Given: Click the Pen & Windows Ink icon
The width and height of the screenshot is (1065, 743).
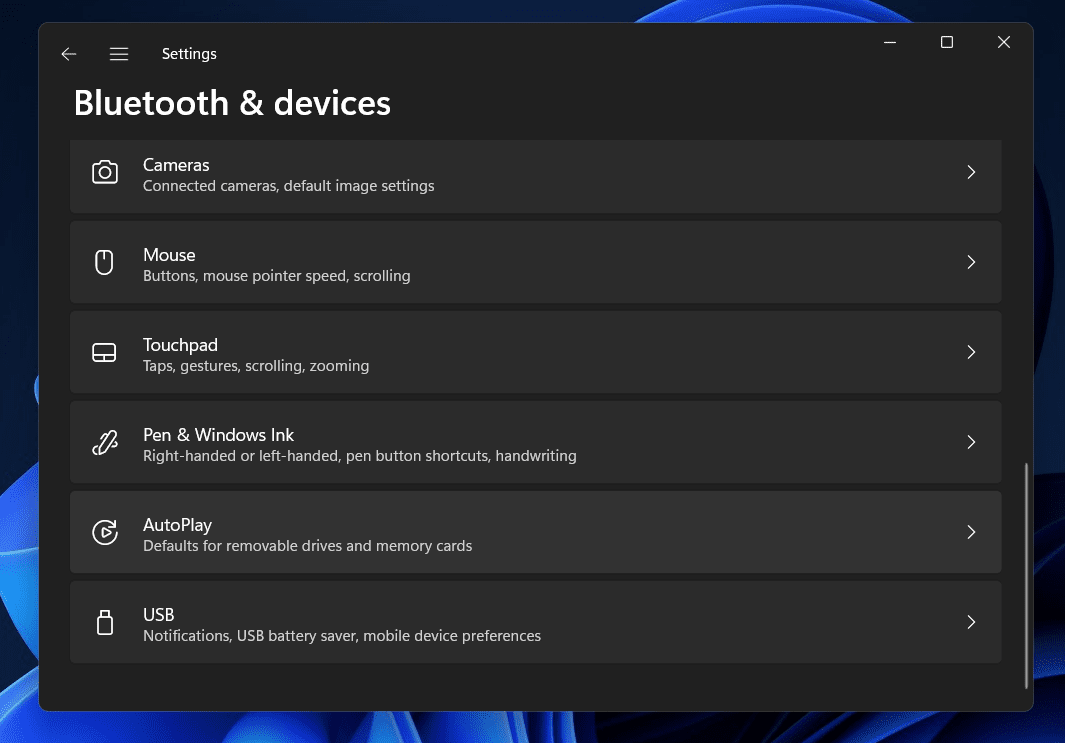Looking at the screenshot, I should click(105, 443).
